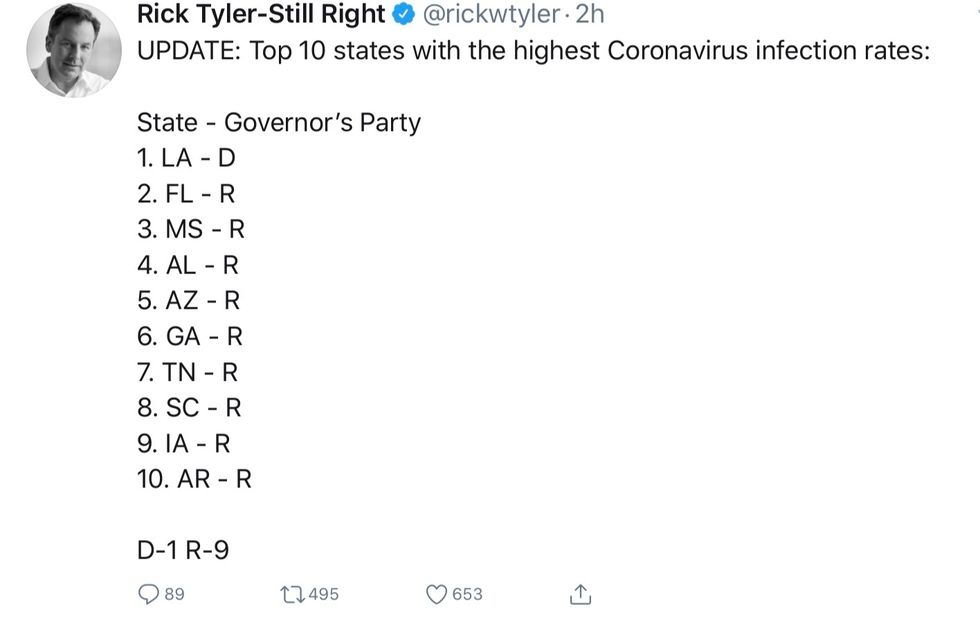Click the 5. AZ - R entry
Screen dimensions: 980x619
[x=189, y=301]
